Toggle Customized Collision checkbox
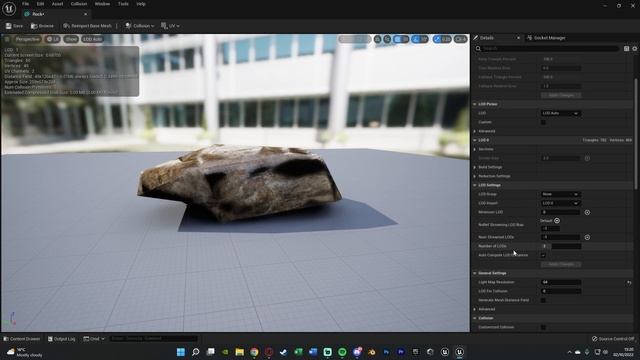The width and height of the screenshot is (640, 360). (x=543, y=327)
